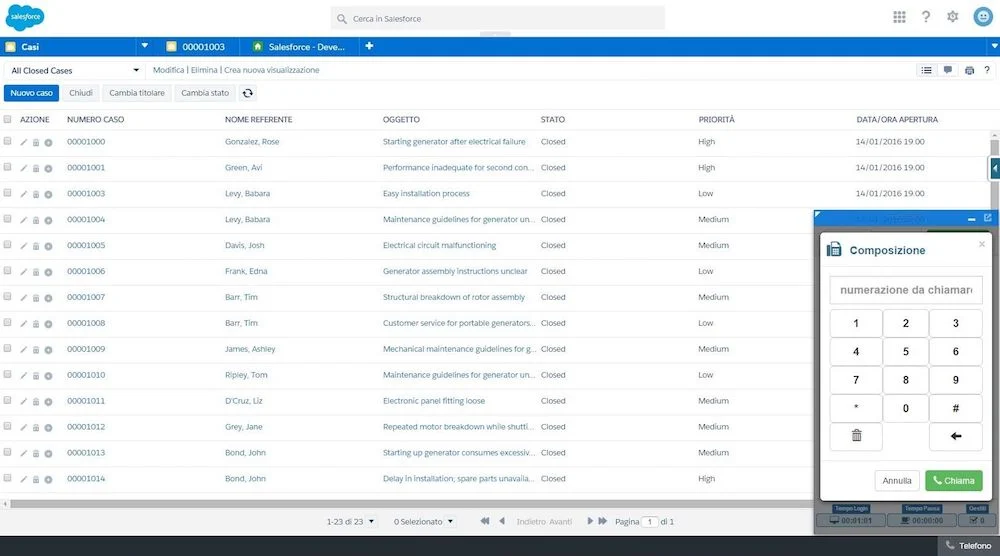This screenshot has height=556, width=1000.
Task: Click the Cerca in Salesforce search box
Action: 497,18
